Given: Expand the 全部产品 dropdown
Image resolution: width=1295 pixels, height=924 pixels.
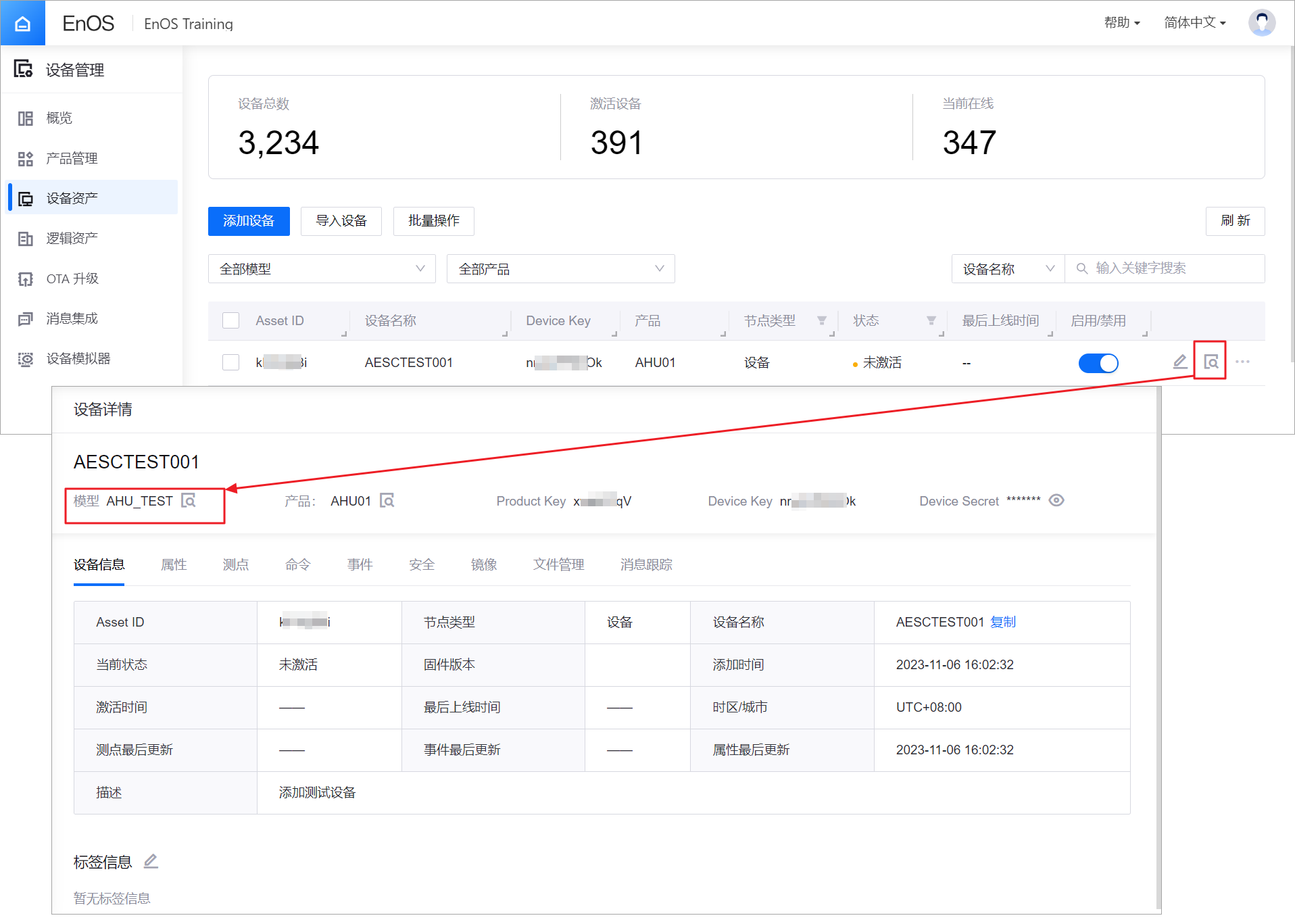Looking at the screenshot, I should (x=560, y=269).
